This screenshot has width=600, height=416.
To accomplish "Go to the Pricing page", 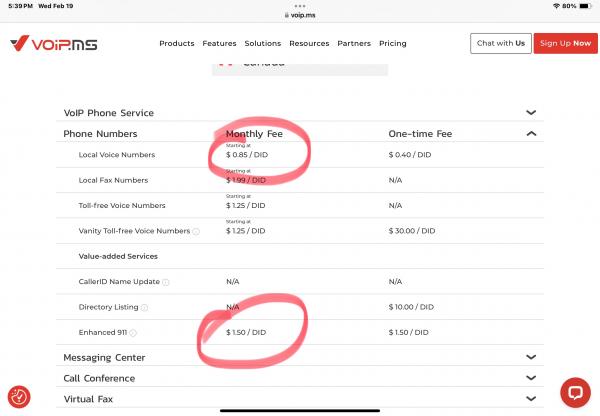I will tap(392, 44).
